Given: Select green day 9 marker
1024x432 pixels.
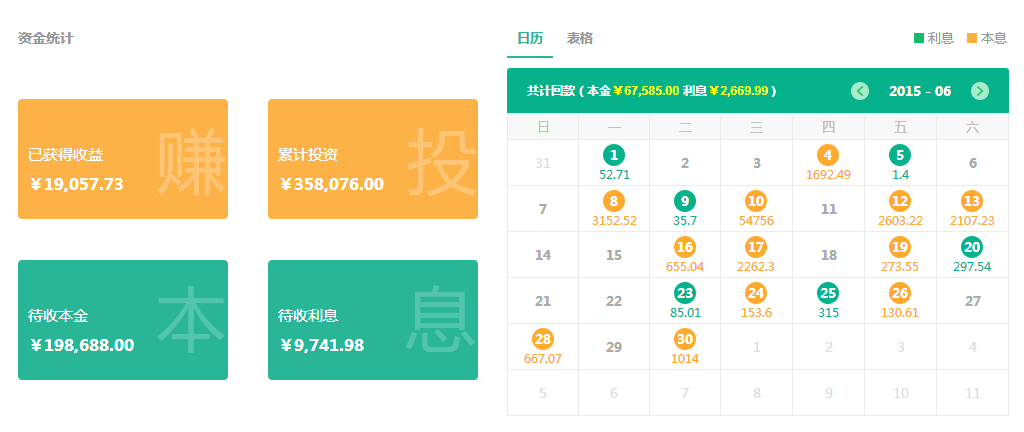Looking at the screenshot, I should 685,201.
